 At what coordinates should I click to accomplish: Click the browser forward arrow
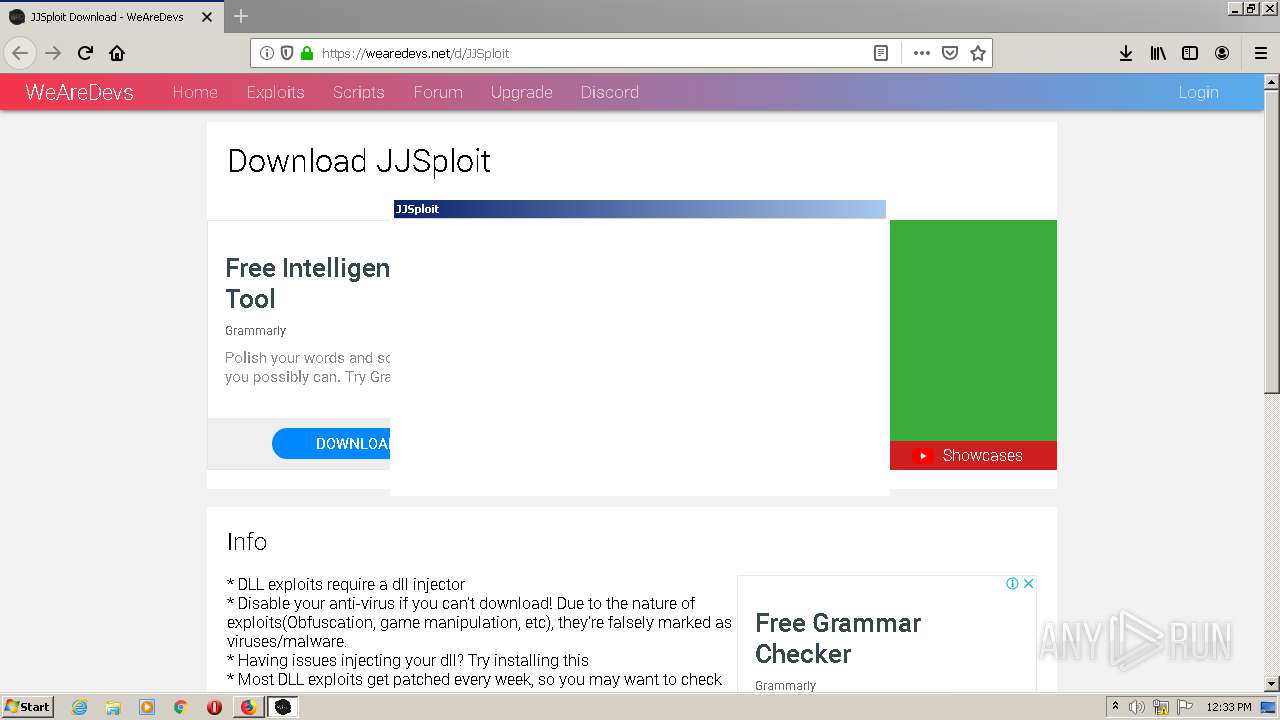point(53,53)
